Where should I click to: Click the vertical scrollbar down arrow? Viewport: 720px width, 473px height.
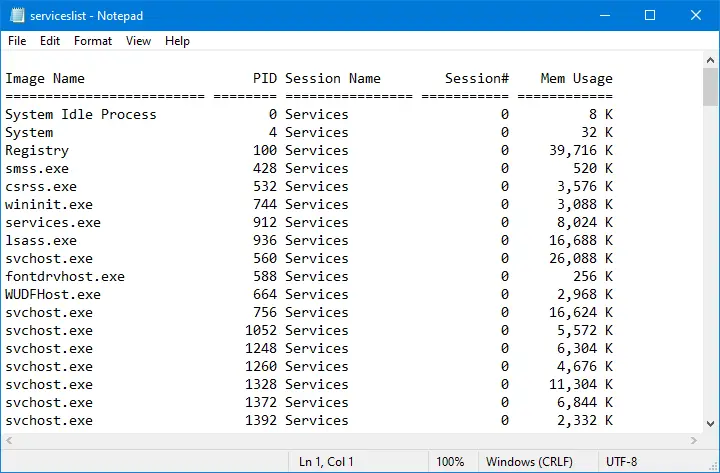click(710, 424)
